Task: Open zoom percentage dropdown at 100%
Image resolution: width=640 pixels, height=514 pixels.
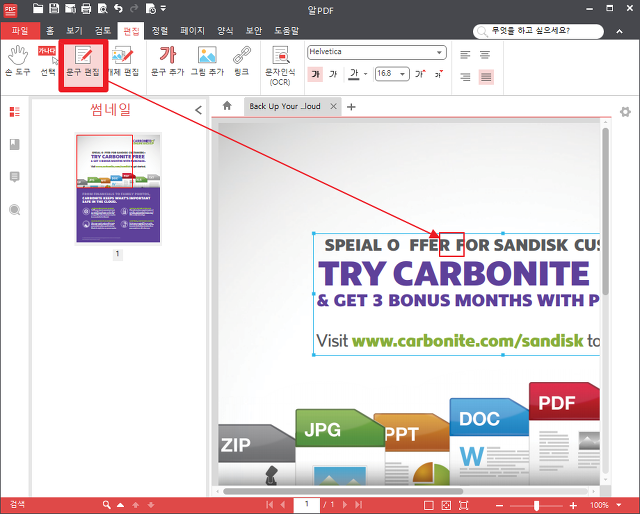Action: click(x=620, y=505)
